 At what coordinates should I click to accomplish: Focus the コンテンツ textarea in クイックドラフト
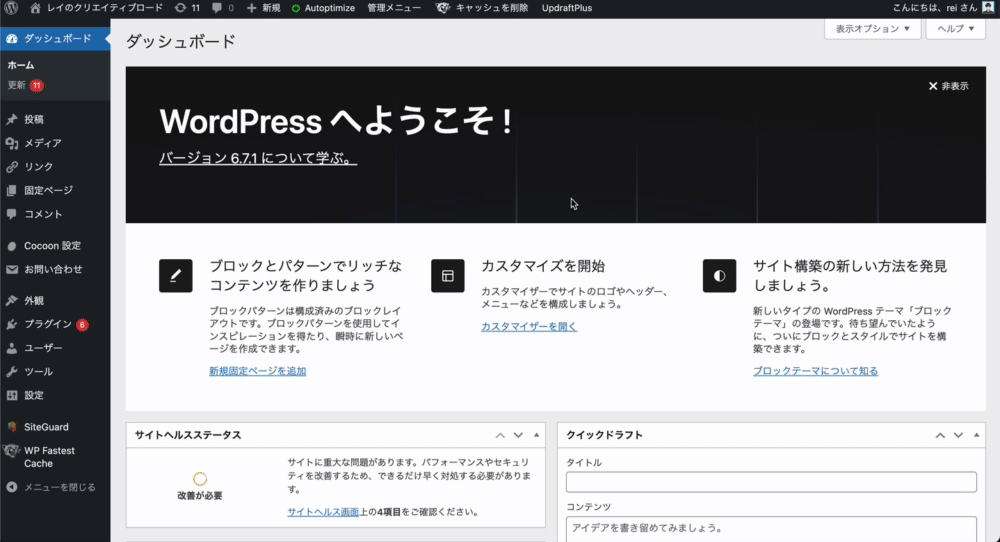[x=771, y=529]
